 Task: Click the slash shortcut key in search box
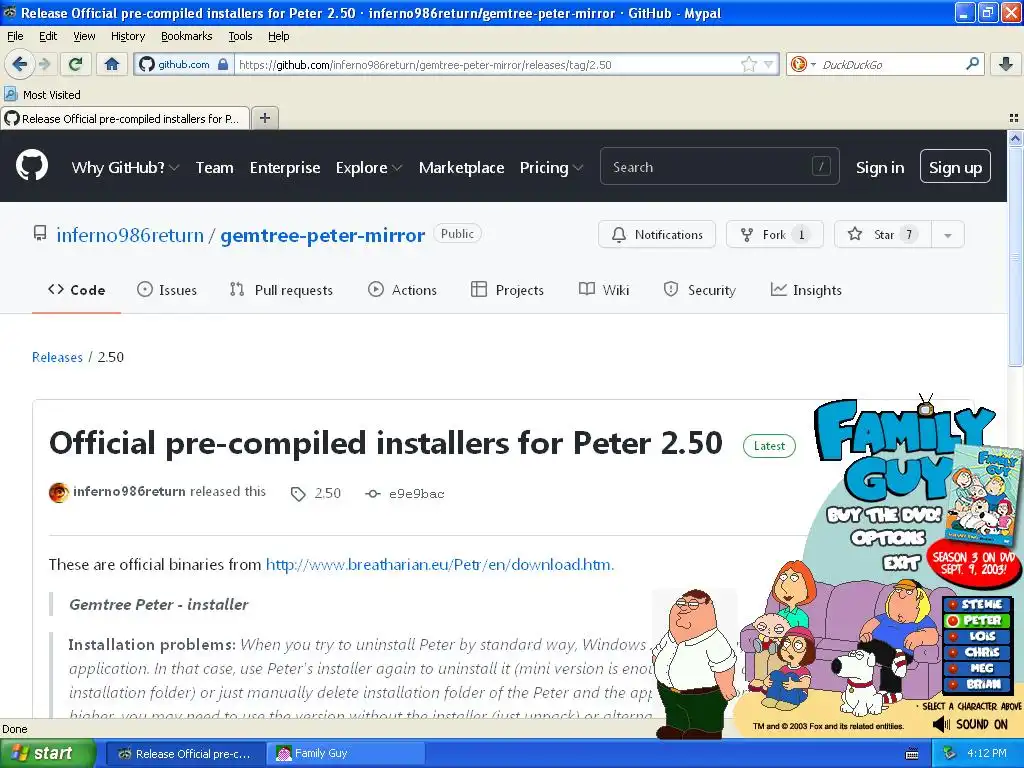[821, 167]
